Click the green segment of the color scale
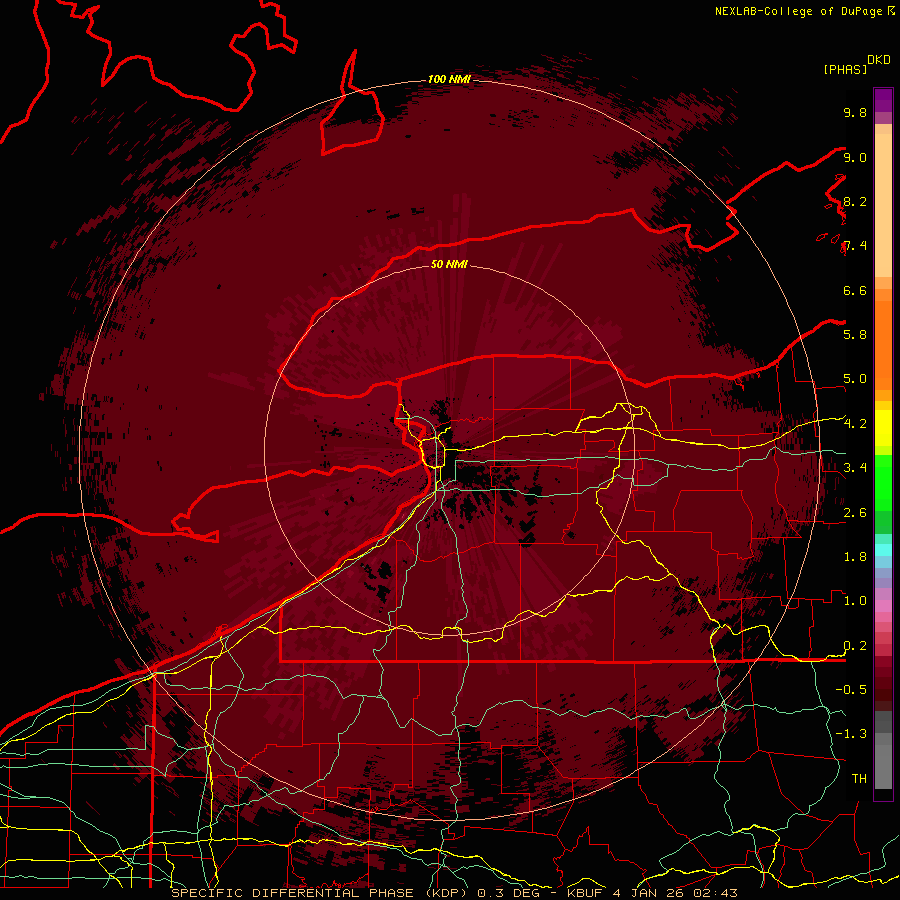The image size is (900, 900). click(x=883, y=485)
